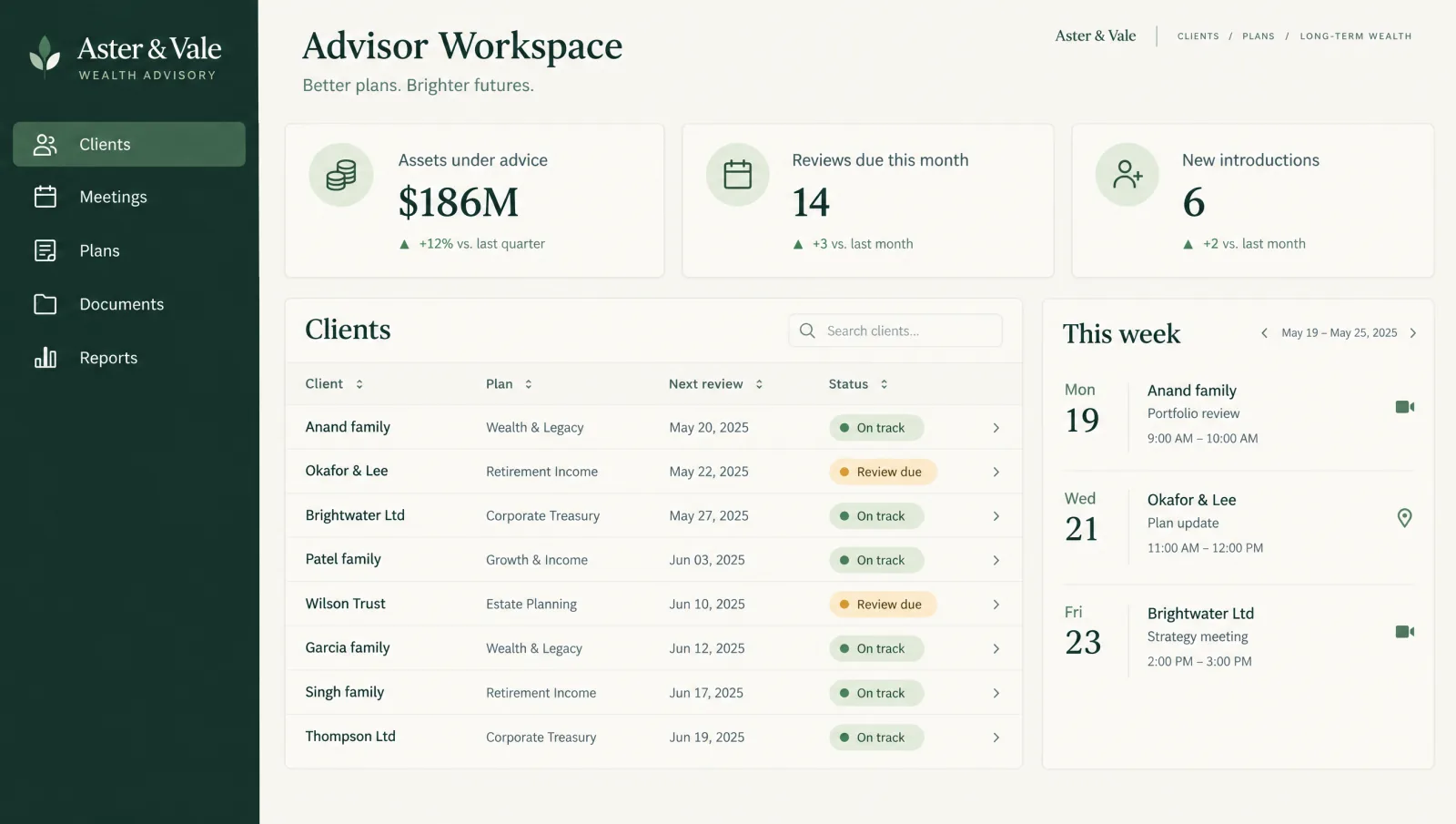This screenshot has height=824, width=1456.
Task: Open Meetings in the sidebar
Action: (129, 197)
